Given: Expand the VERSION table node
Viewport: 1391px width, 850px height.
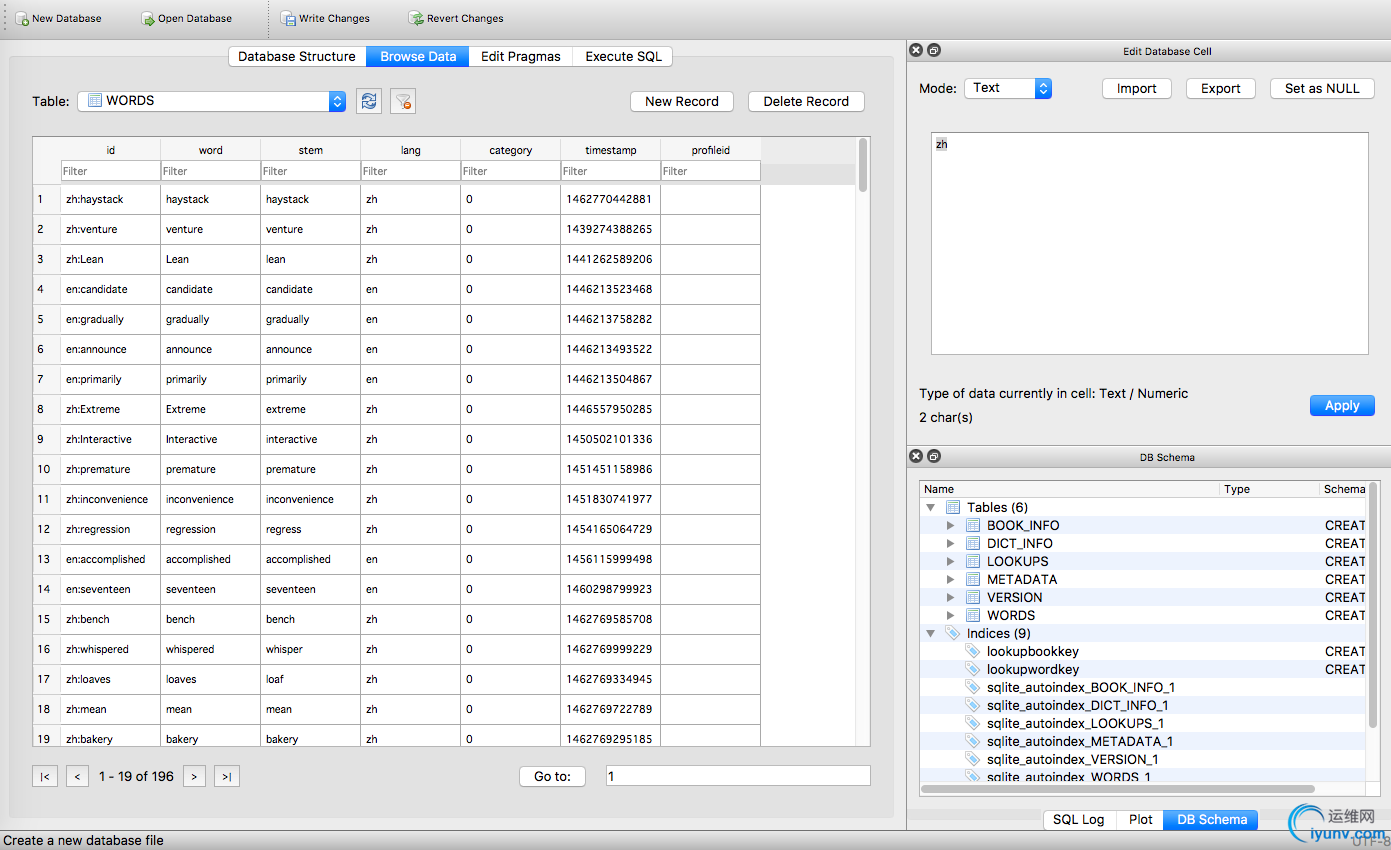Looking at the screenshot, I should (x=951, y=598).
